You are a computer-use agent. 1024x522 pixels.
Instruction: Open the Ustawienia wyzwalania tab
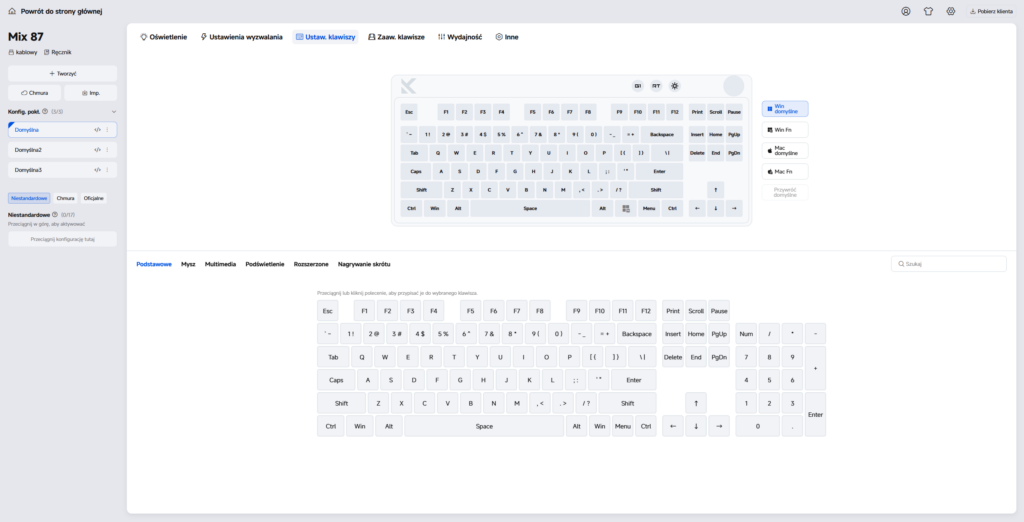coord(242,37)
